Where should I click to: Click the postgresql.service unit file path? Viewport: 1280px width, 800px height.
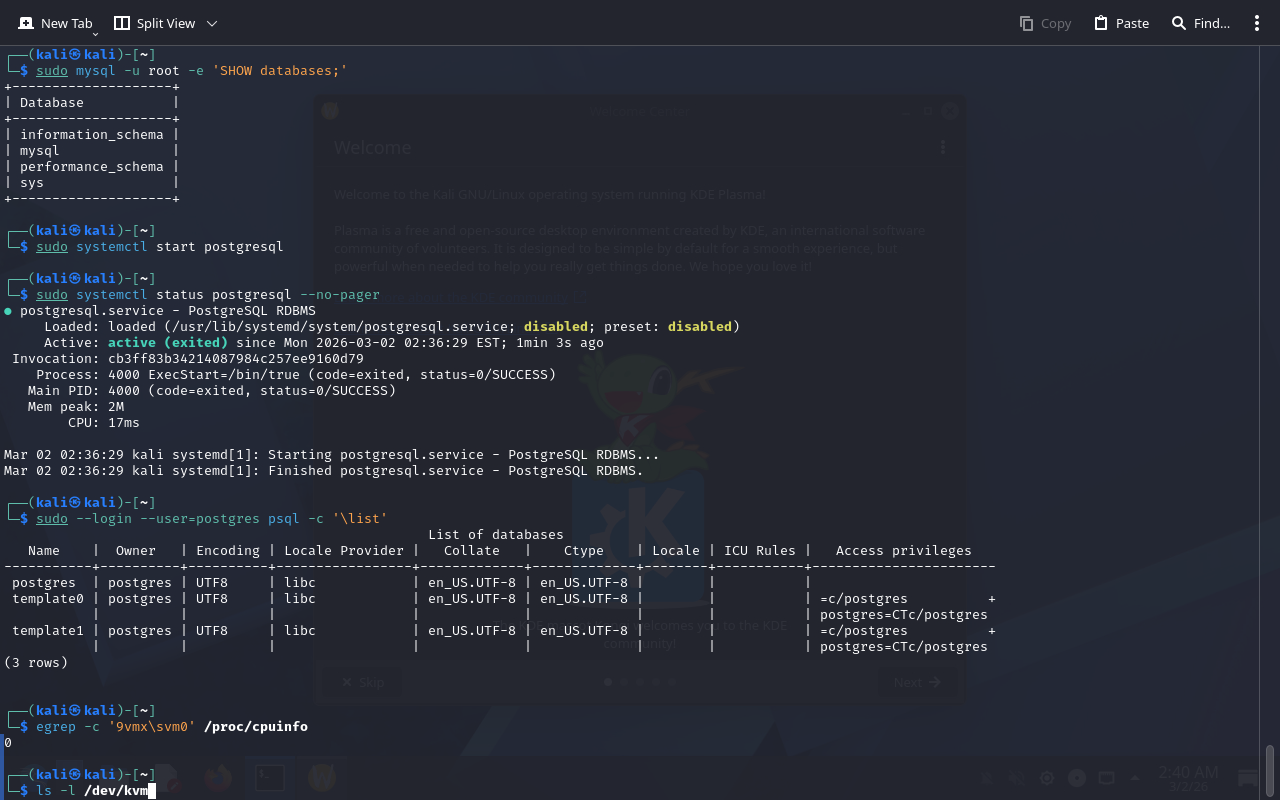[x=339, y=327]
